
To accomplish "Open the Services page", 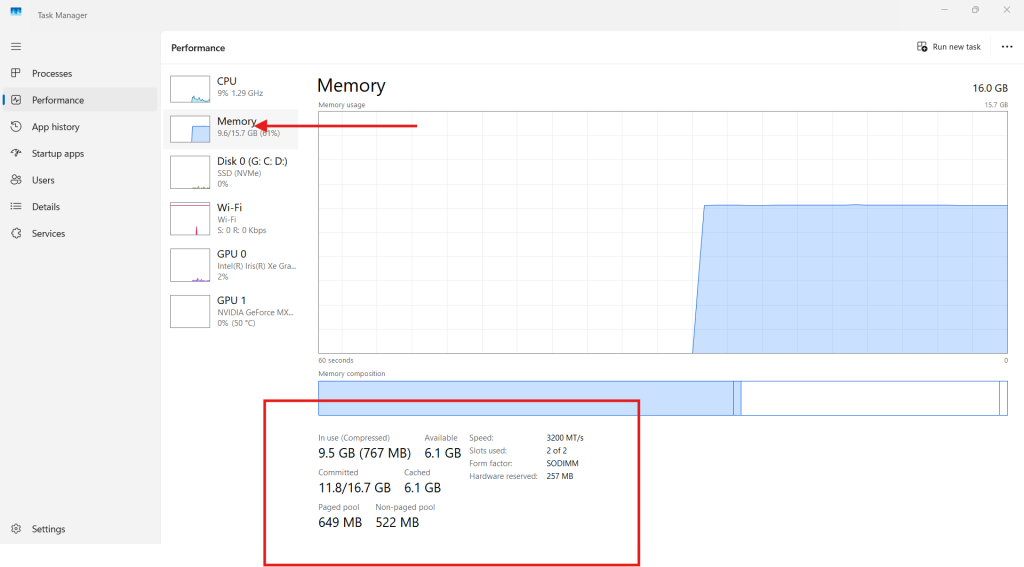I will click(48, 233).
